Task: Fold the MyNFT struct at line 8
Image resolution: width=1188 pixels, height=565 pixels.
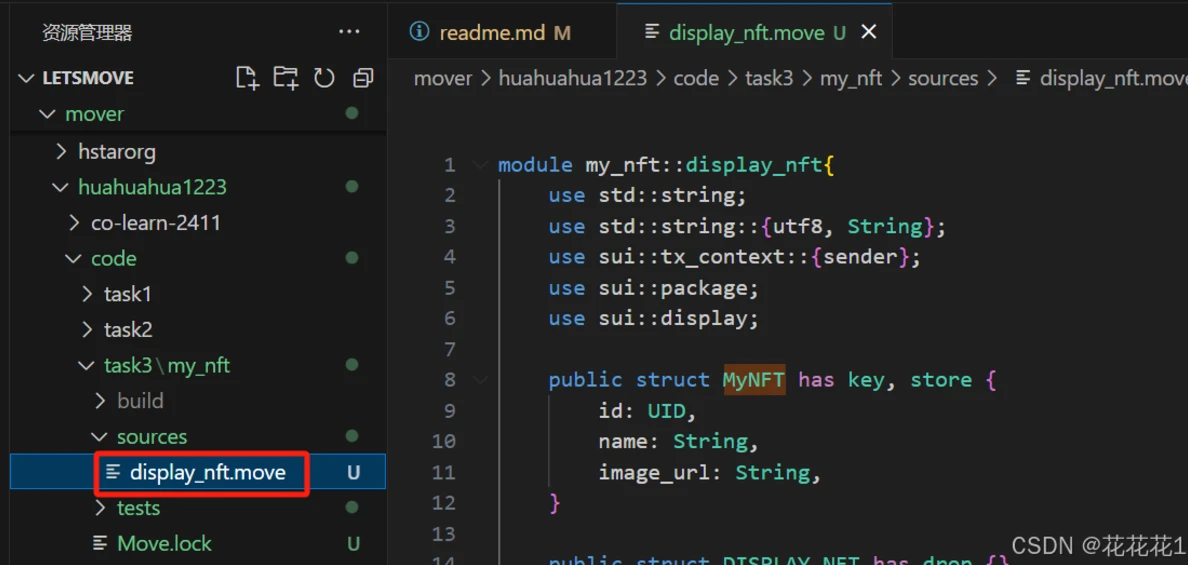Action: (481, 380)
